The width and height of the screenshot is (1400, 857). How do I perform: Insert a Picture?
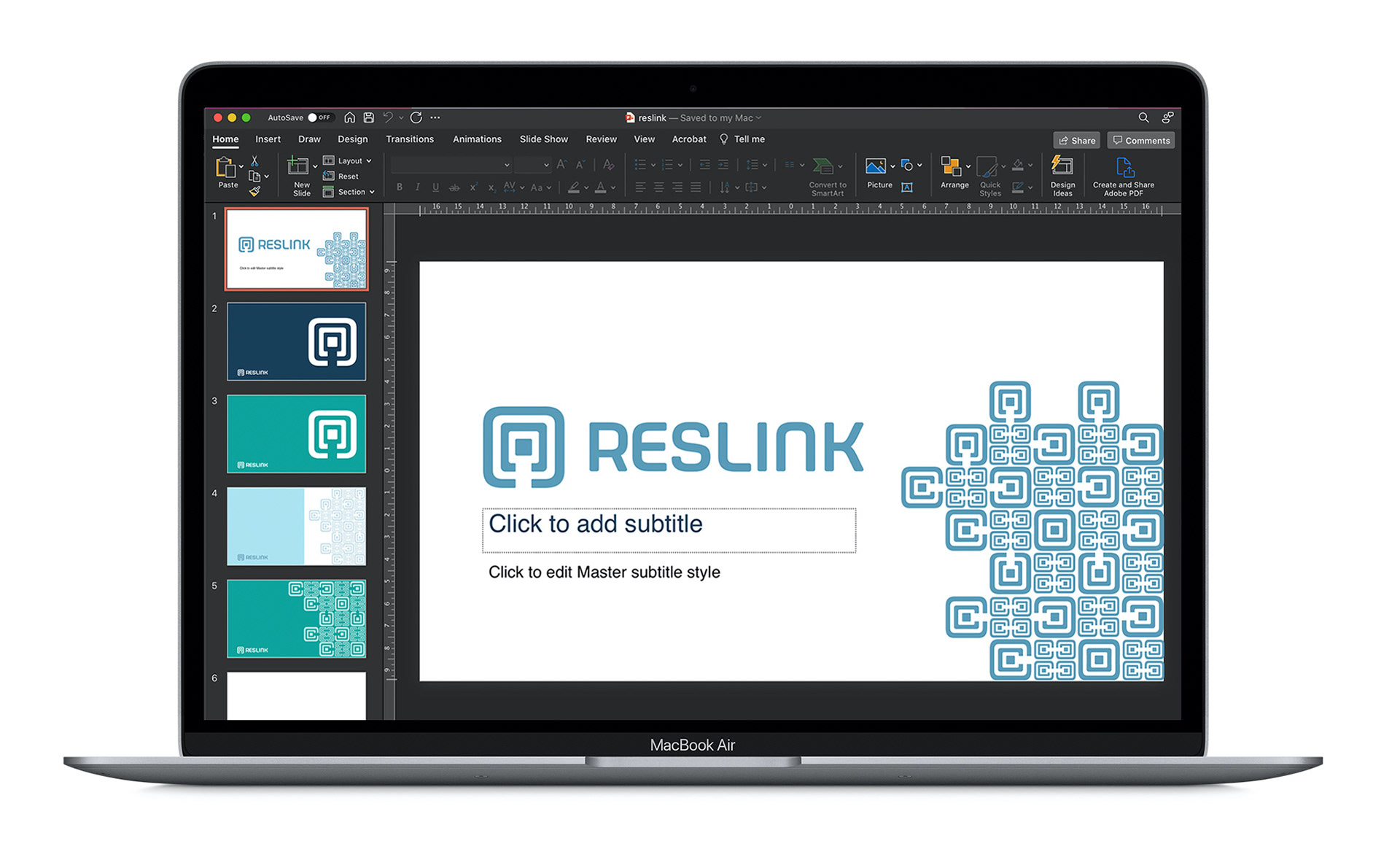click(879, 173)
